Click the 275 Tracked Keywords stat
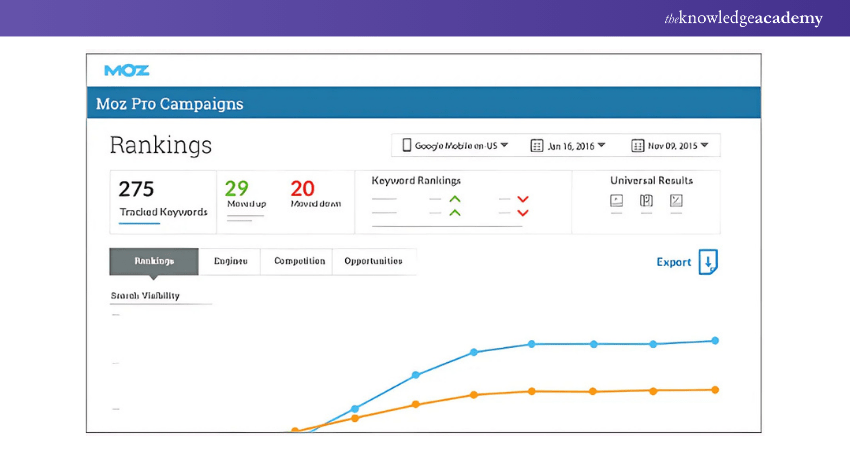 162,197
